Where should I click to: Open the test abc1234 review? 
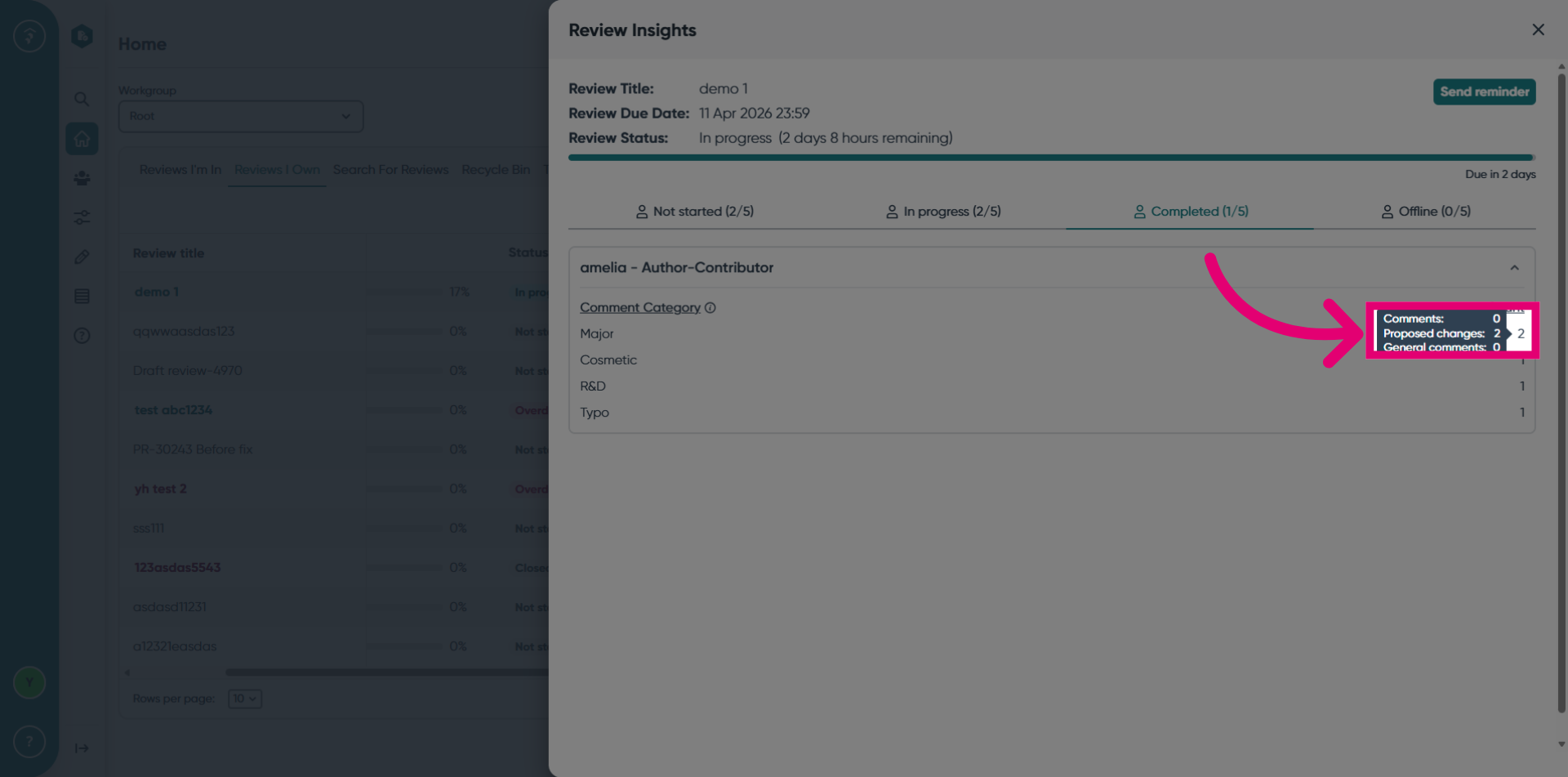[x=173, y=410]
